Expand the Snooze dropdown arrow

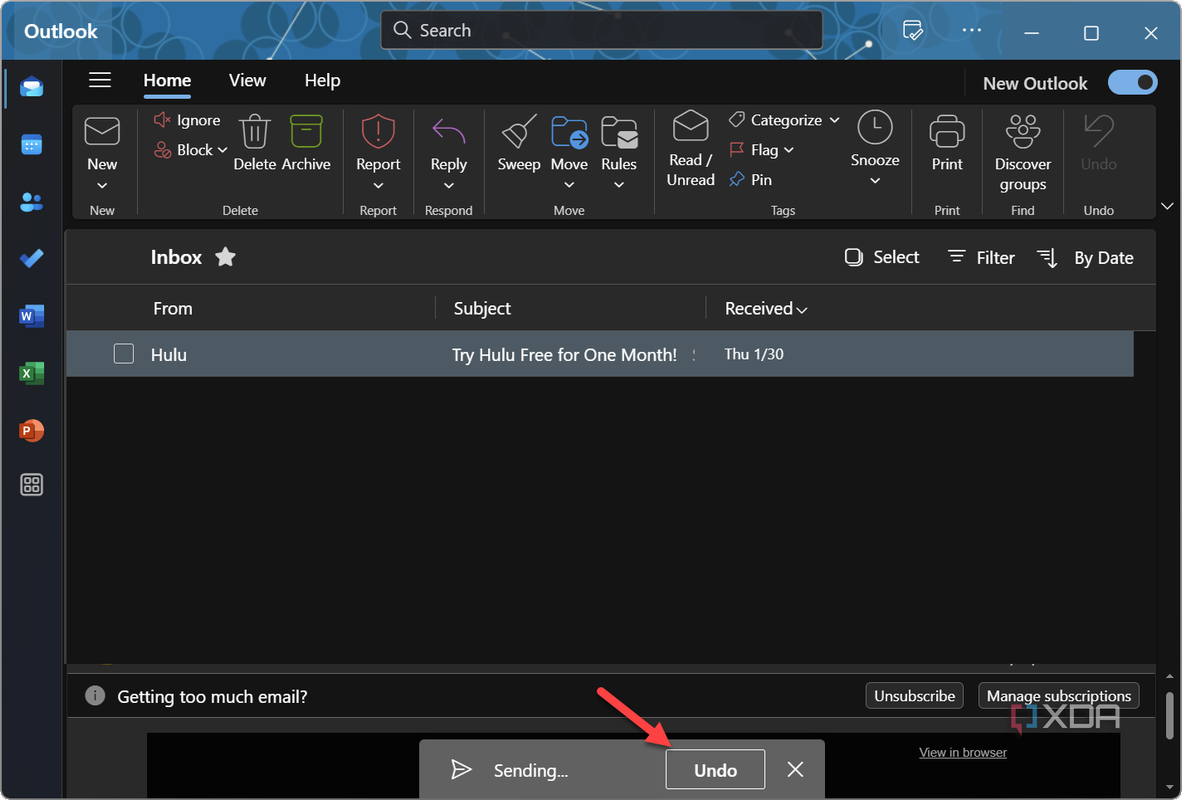tap(875, 181)
